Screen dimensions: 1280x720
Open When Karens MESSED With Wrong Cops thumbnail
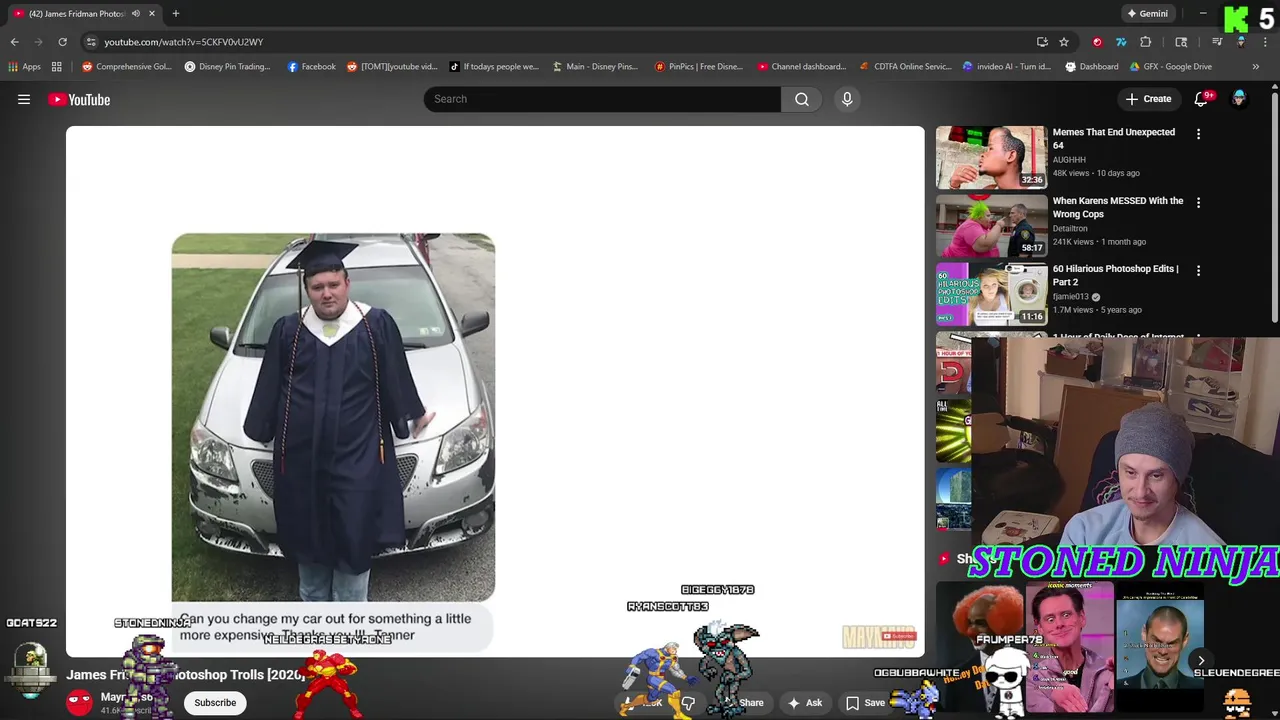(991, 226)
